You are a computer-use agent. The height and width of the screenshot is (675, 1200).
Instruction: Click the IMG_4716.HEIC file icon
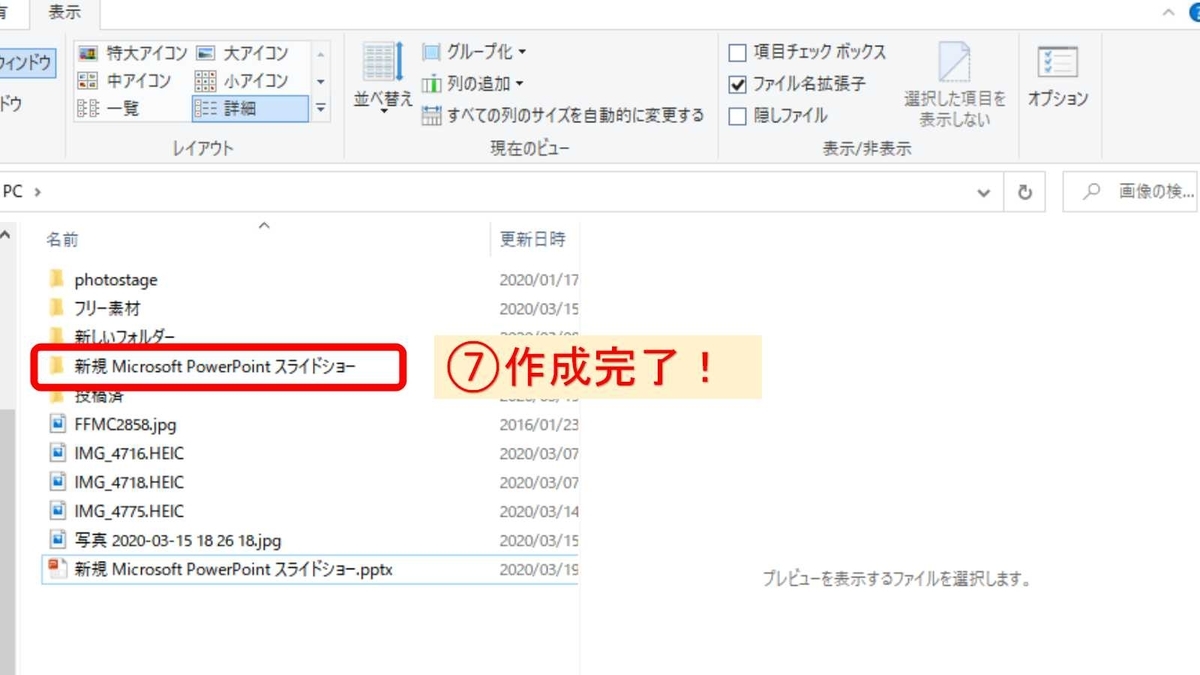(57, 453)
